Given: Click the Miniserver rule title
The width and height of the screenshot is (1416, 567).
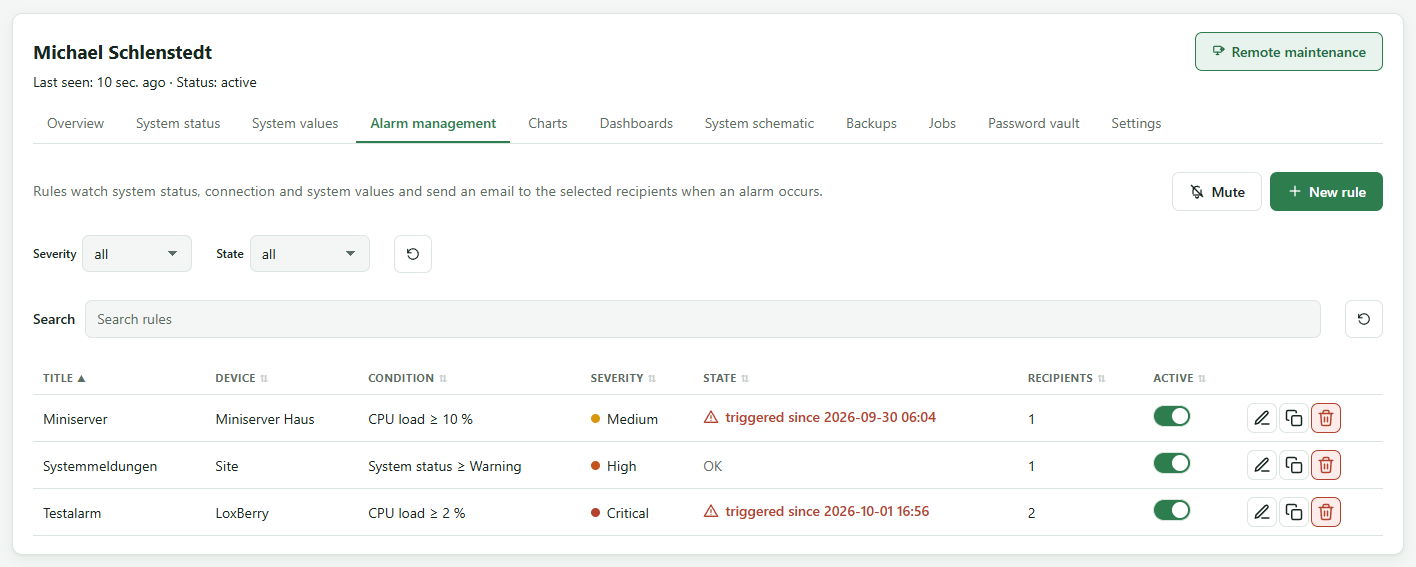Looking at the screenshot, I should (75, 419).
